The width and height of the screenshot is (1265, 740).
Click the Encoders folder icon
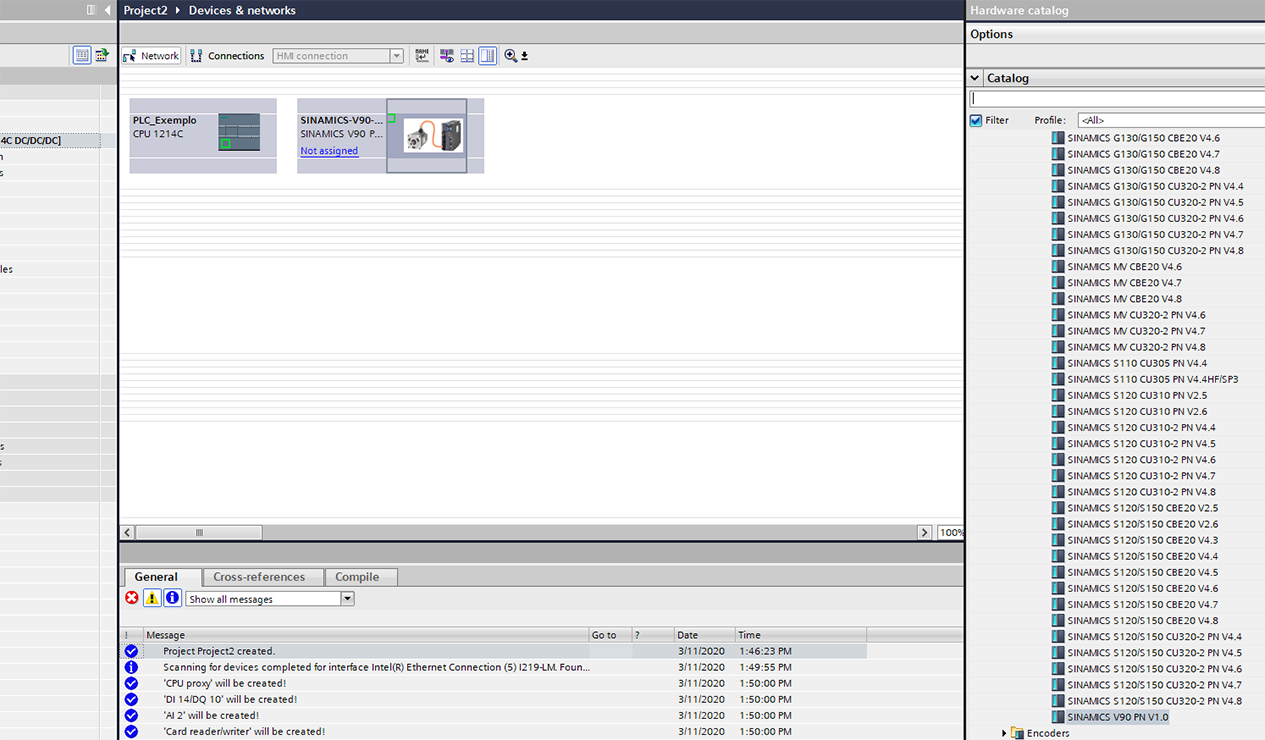(x=1018, y=733)
